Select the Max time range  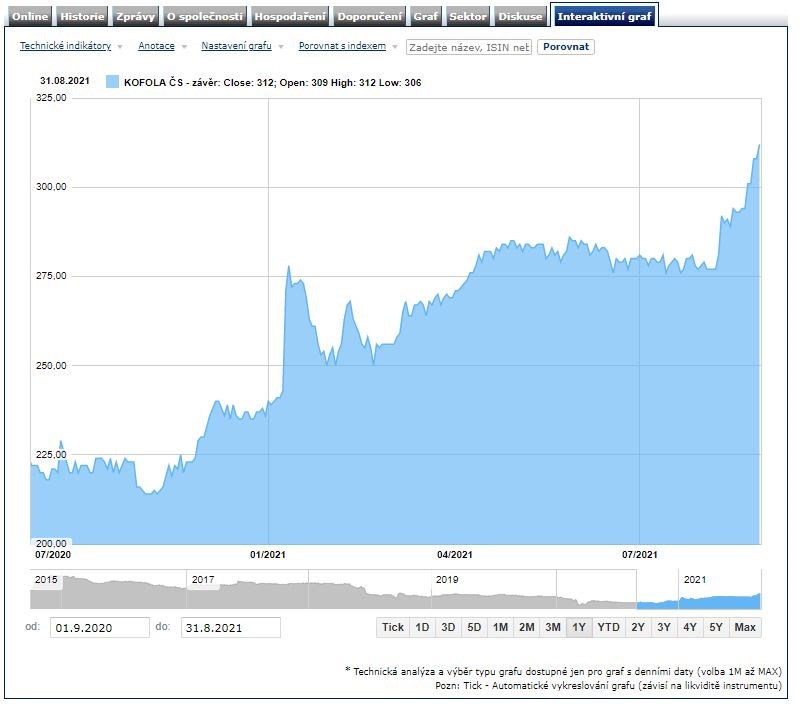point(744,627)
